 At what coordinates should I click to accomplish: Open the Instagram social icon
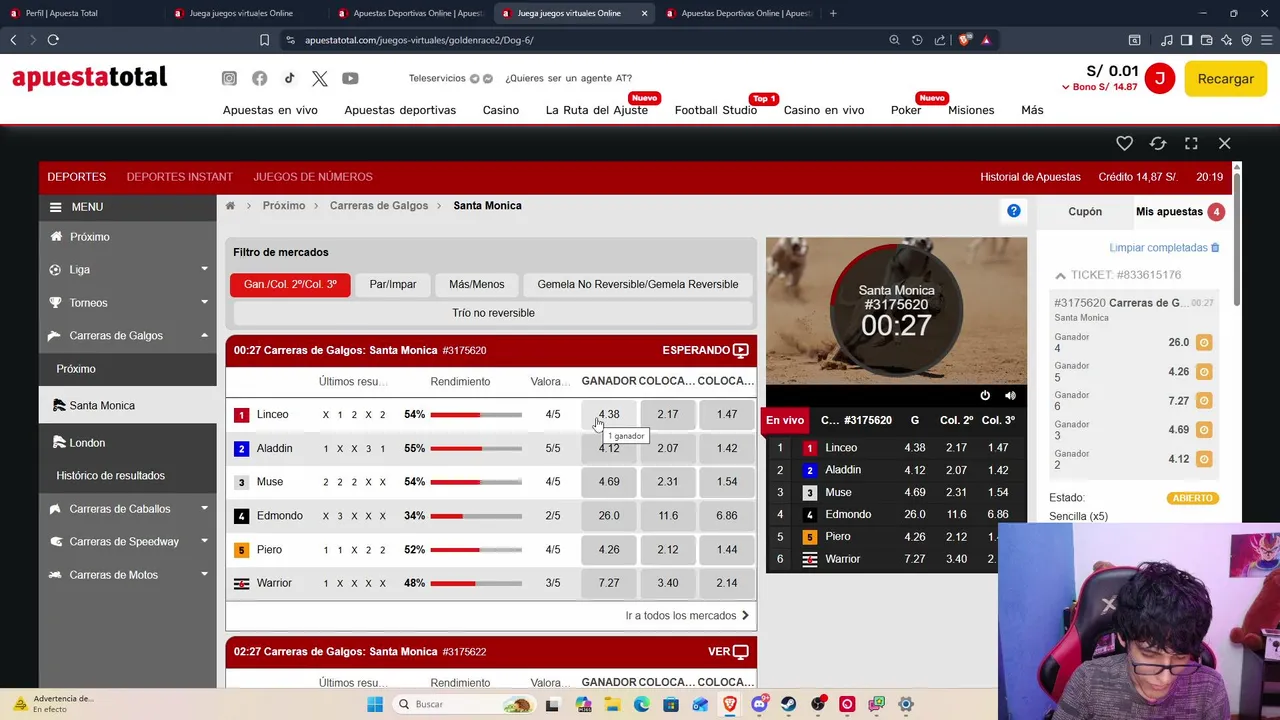229,78
